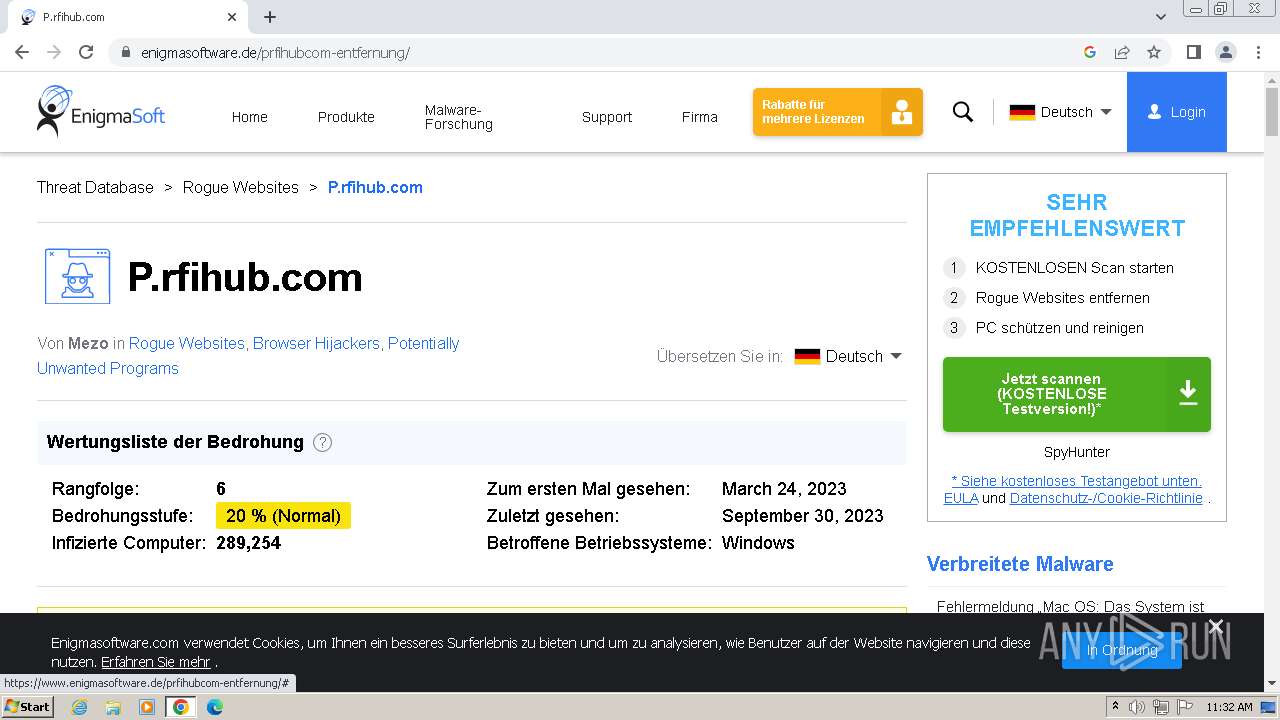
Task: Open Datenschutz-/Cookie-Richtlinie link
Action: point(1106,498)
